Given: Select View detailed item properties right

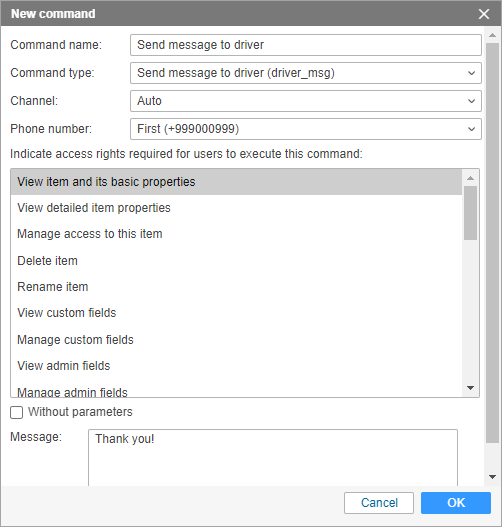Looking at the screenshot, I should click(x=236, y=208).
